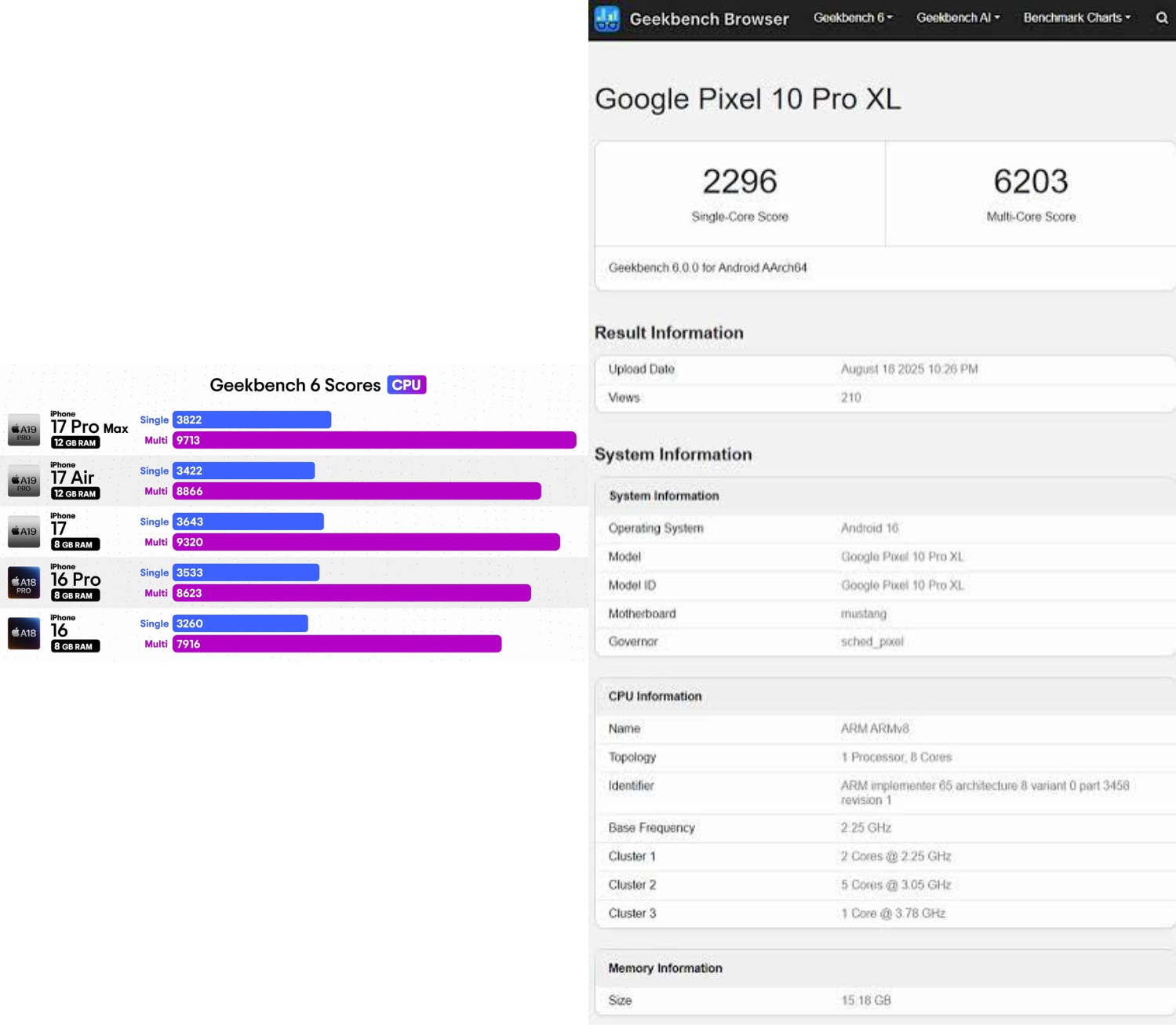Click the memory Size value '15.18 GB'
The image size is (1176, 1025).
866,1001
